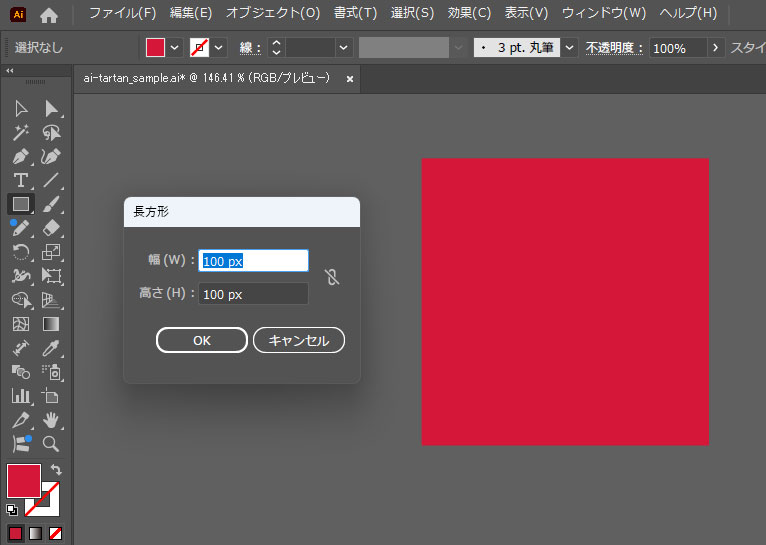Select the Zoom magnifier tool
This screenshot has height=545, width=766.
click(51, 443)
